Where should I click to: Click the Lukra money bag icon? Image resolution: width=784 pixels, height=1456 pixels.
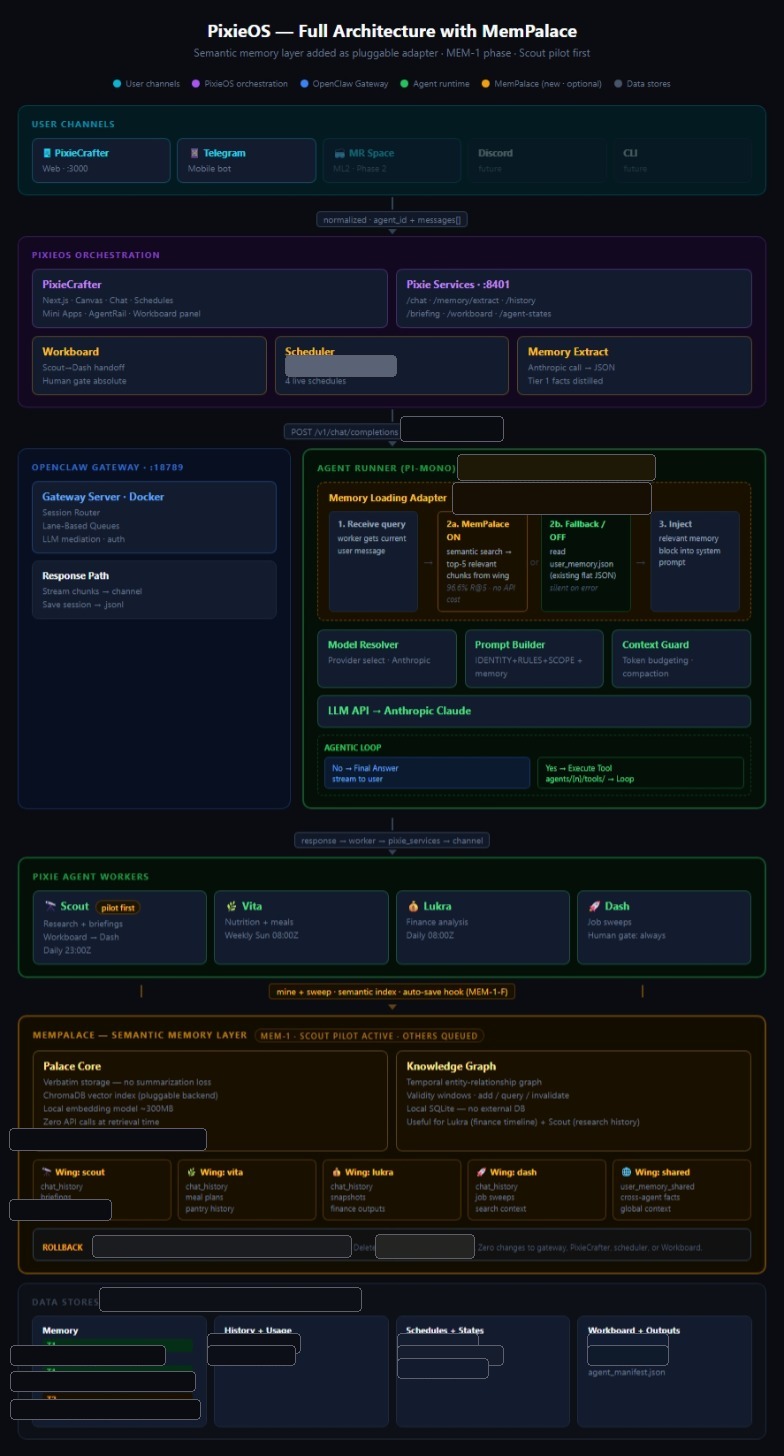412,906
